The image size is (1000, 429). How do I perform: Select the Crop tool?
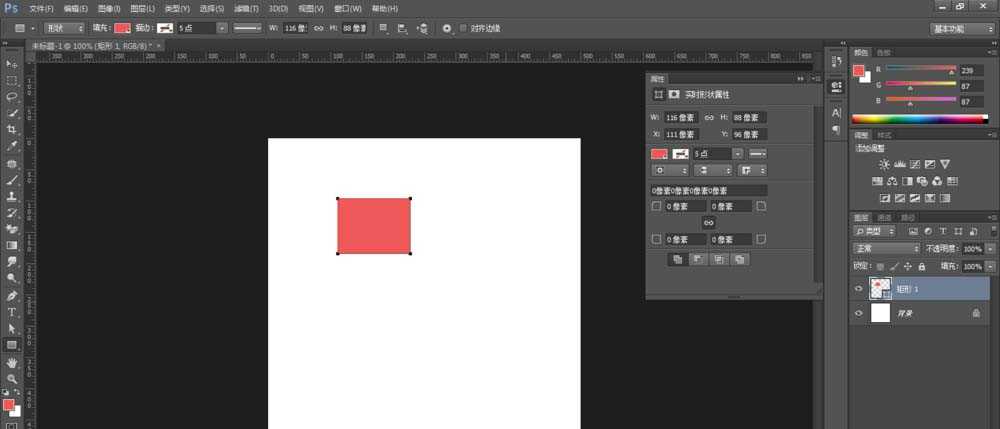point(13,130)
